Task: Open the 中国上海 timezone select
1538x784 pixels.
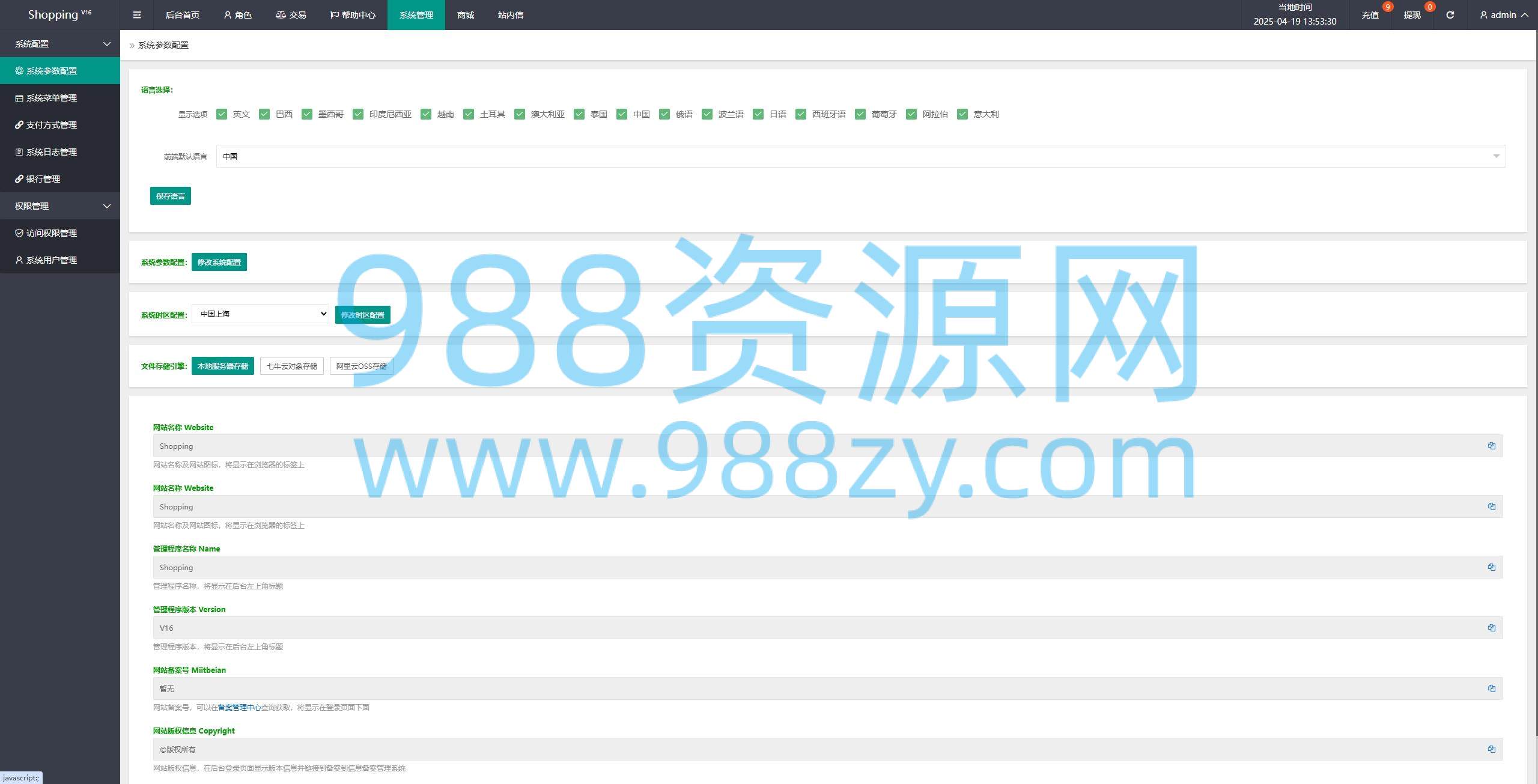Action: (260, 314)
